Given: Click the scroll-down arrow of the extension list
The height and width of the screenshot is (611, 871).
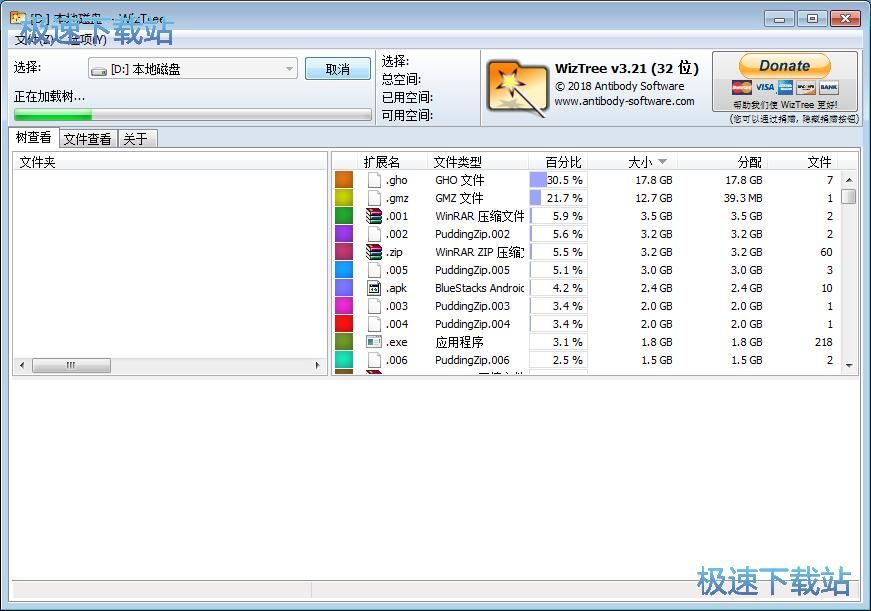Looking at the screenshot, I should 849,365.
